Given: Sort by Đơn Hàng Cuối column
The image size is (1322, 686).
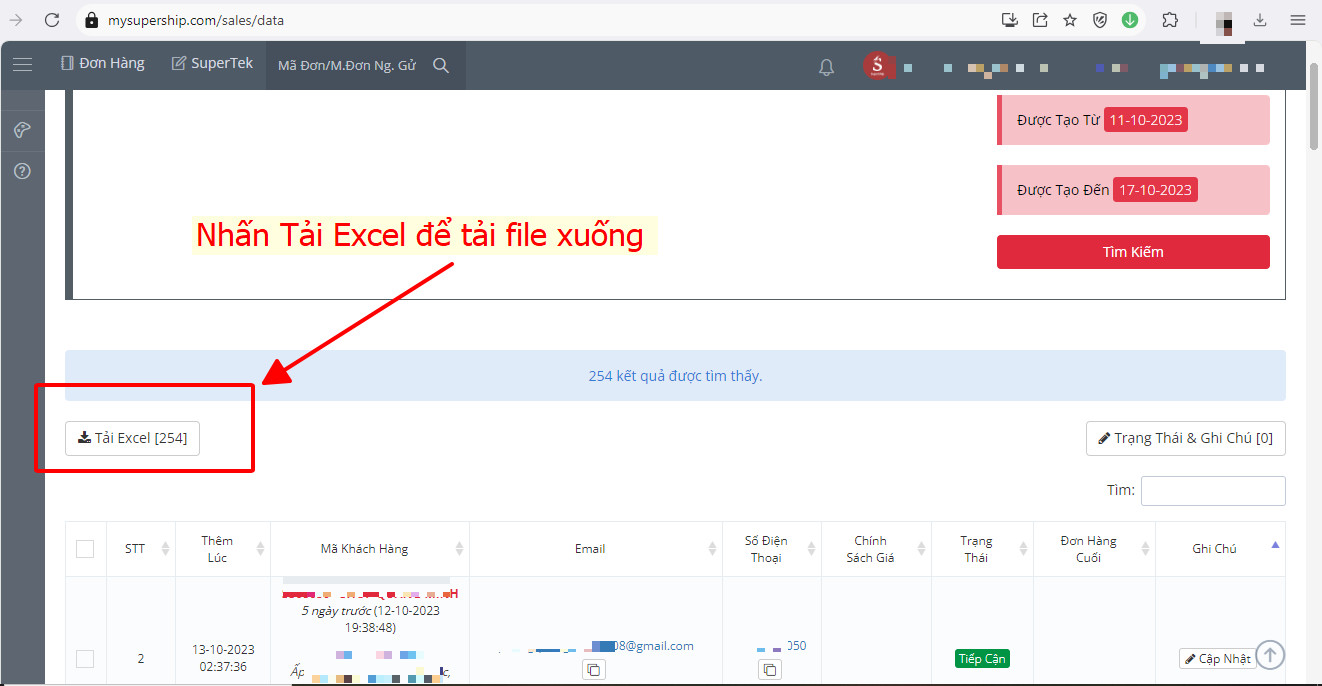Looking at the screenshot, I should [x=1094, y=549].
